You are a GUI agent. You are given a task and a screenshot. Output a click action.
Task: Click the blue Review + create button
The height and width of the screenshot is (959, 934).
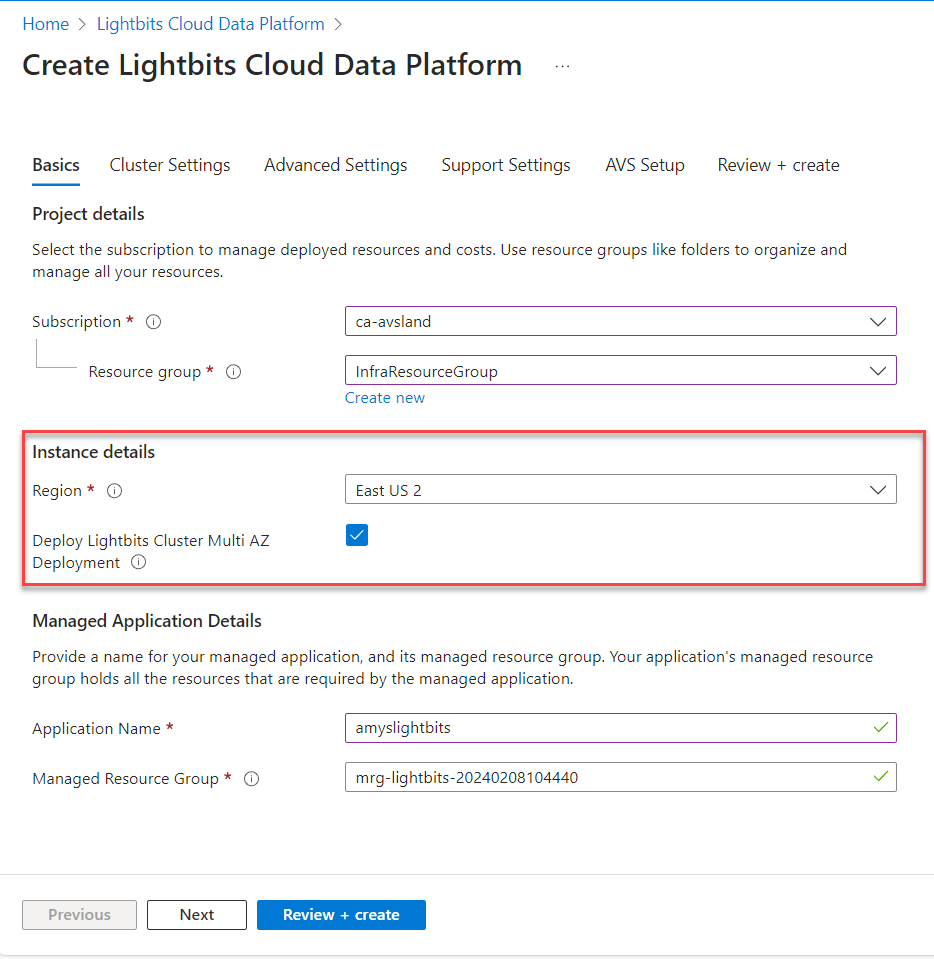coord(341,915)
